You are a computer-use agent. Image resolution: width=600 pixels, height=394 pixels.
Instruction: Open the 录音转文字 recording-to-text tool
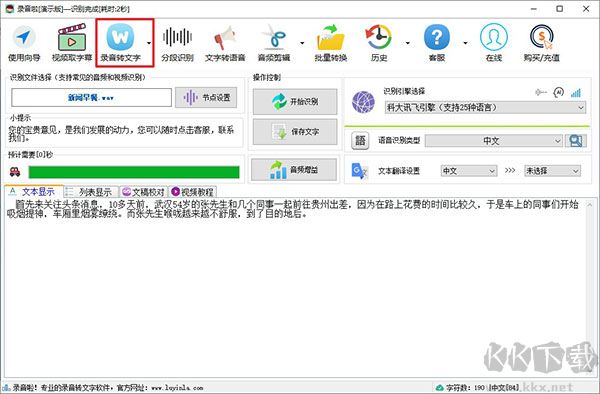[121, 43]
